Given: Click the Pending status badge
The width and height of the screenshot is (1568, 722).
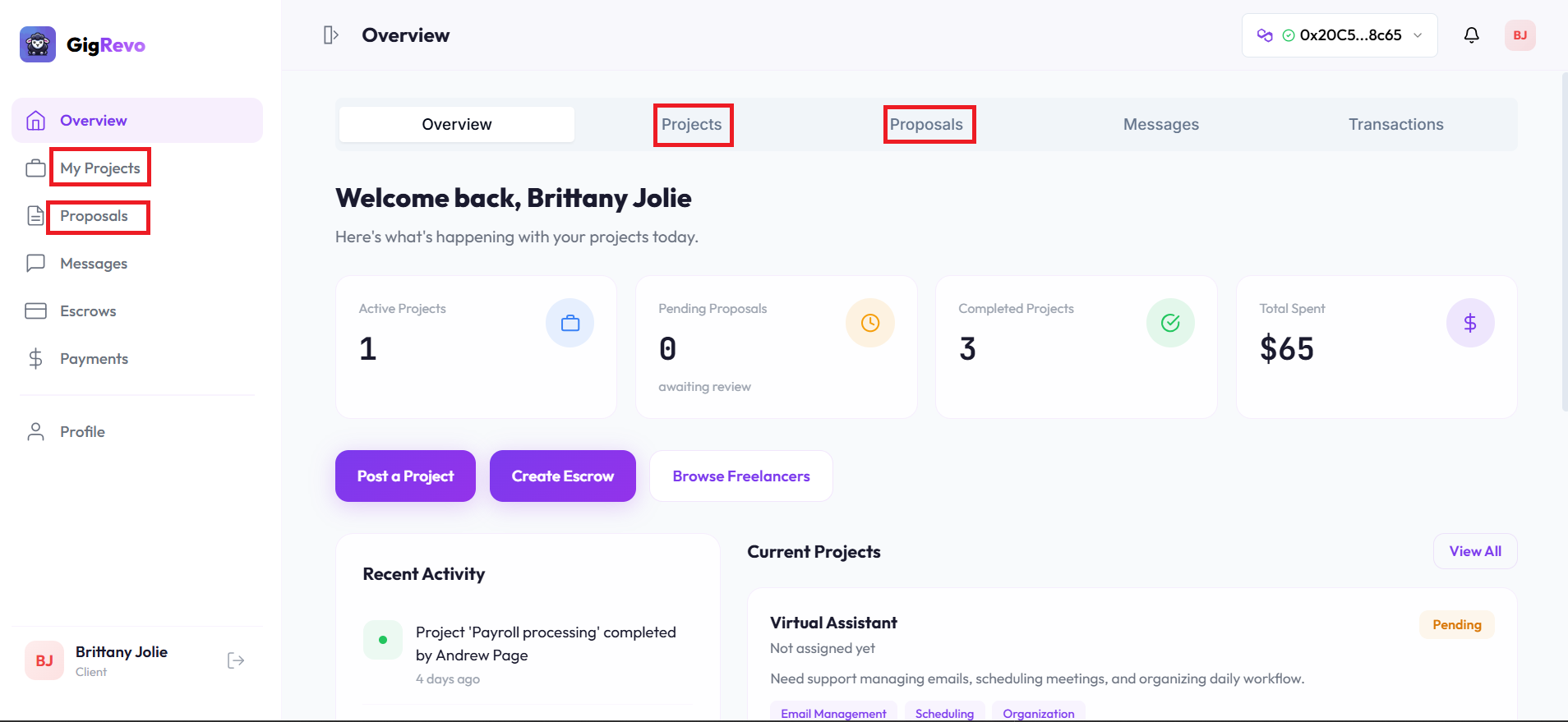Looking at the screenshot, I should pyautogui.click(x=1457, y=625).
